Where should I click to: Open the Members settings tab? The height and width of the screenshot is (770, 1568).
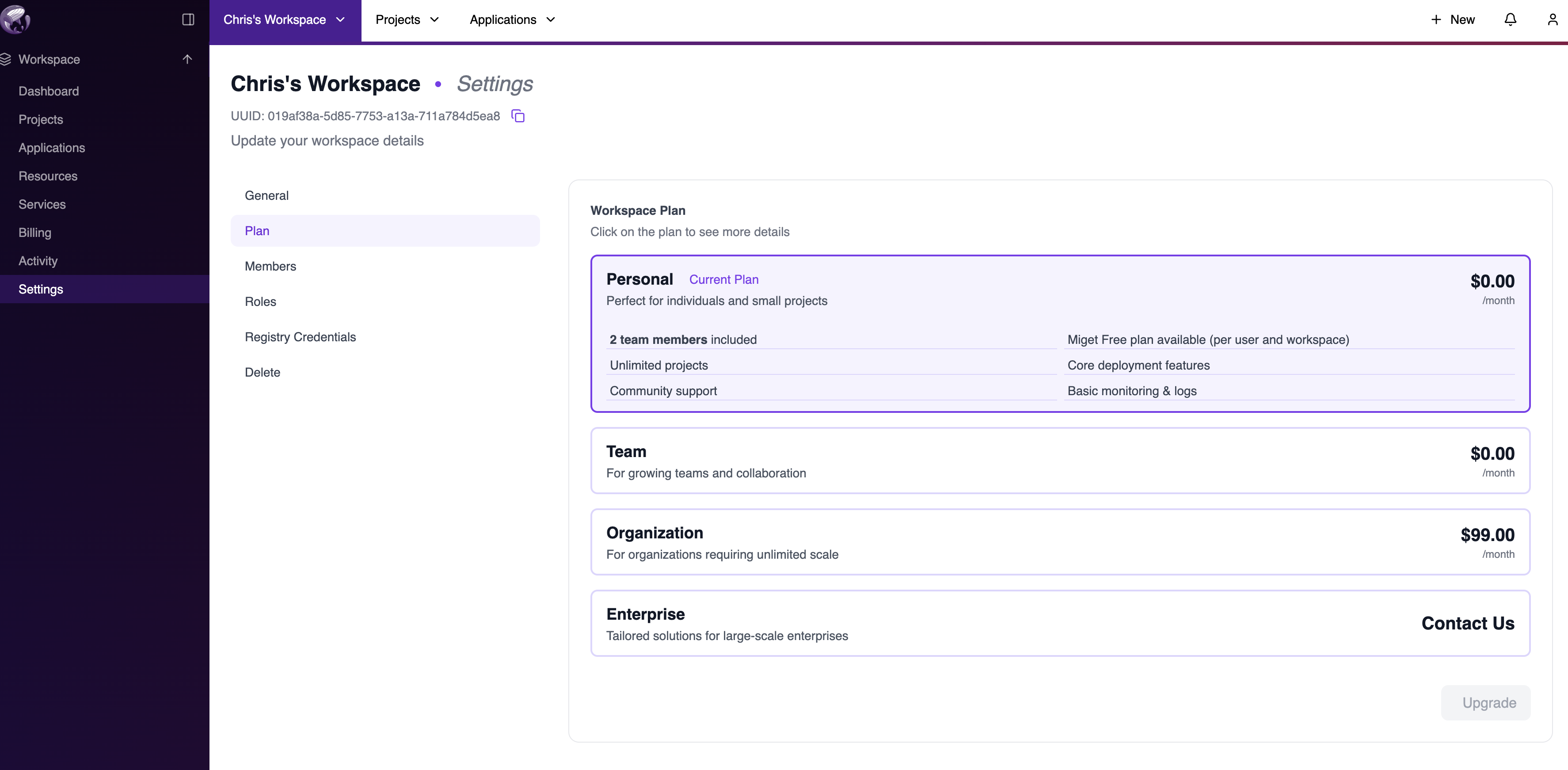[270, 266]
